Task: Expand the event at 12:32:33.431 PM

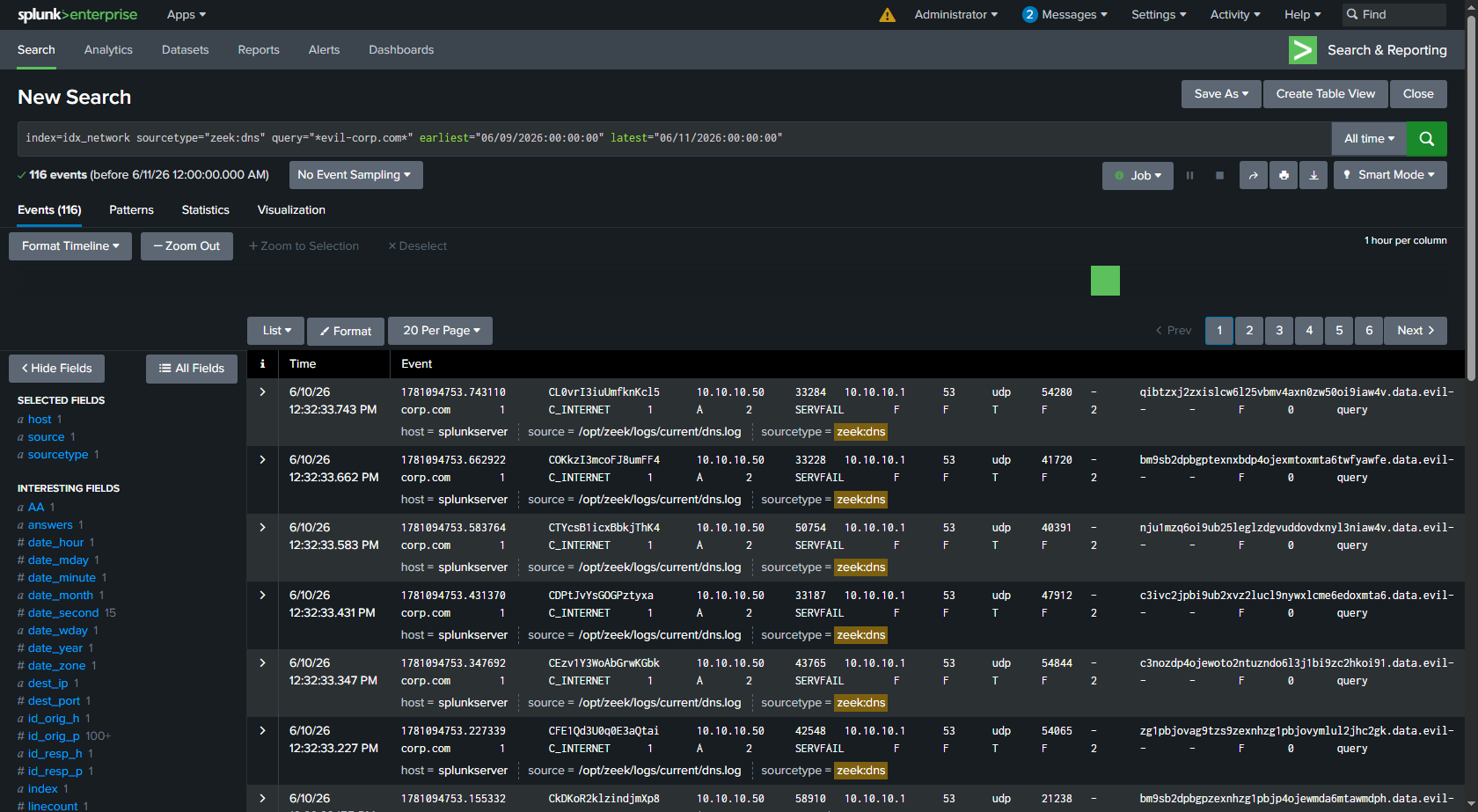Action: coord(262,595)
